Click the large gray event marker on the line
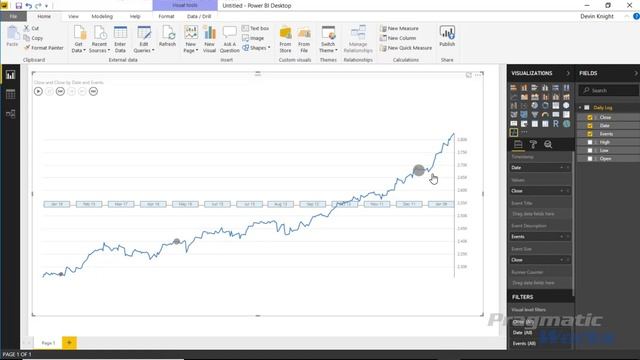 coord(419,170)
